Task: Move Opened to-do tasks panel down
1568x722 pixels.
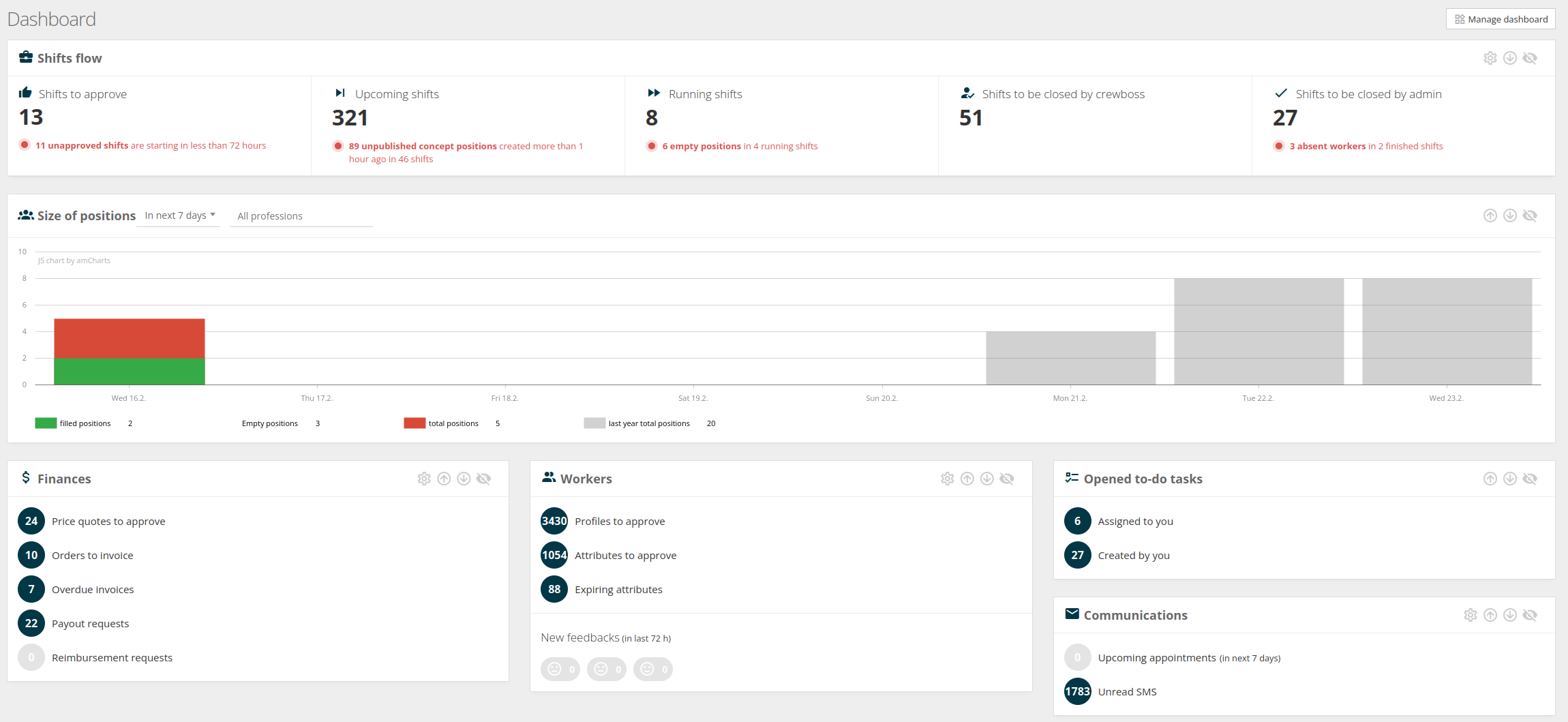Action: pyautogui.click(x=1510, y=479)
